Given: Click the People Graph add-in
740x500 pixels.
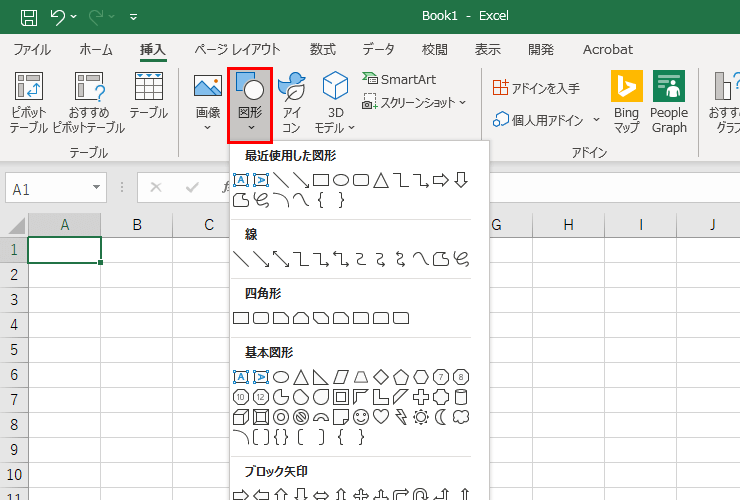Looking at the screenshot, I should pos(669,102).
